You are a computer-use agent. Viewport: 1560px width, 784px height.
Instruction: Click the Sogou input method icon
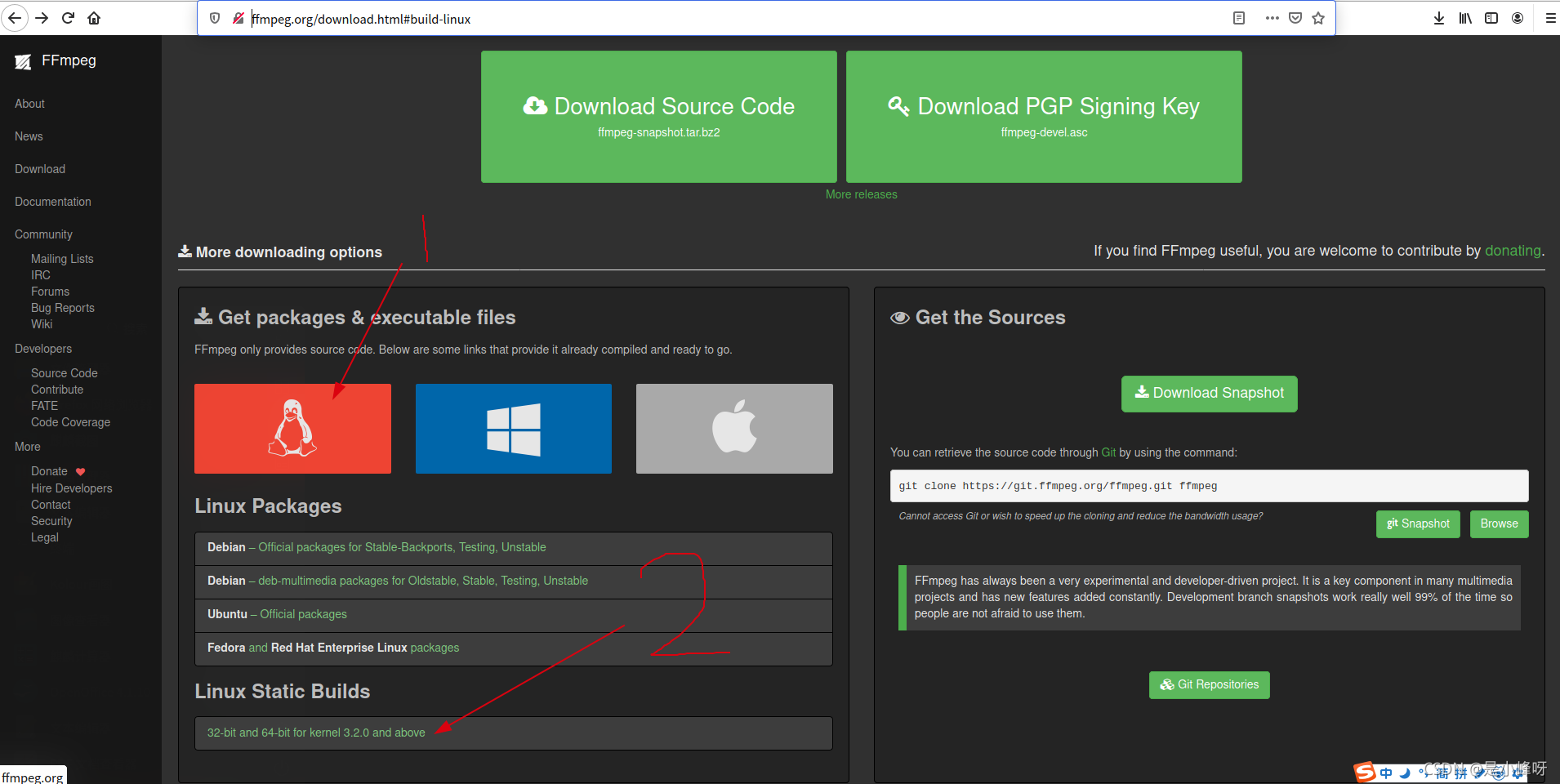coord(1365,772)
